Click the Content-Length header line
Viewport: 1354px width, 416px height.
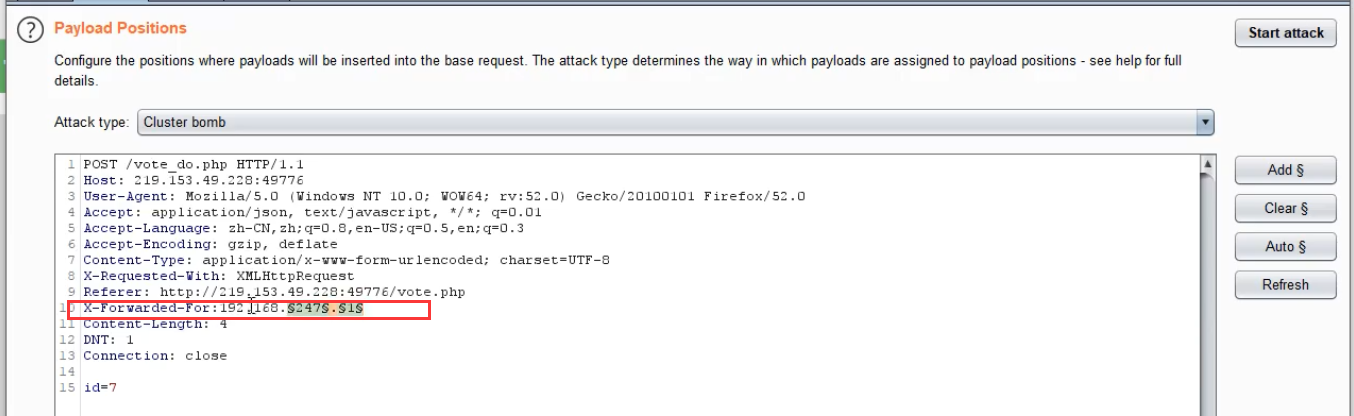pos(155,324)
